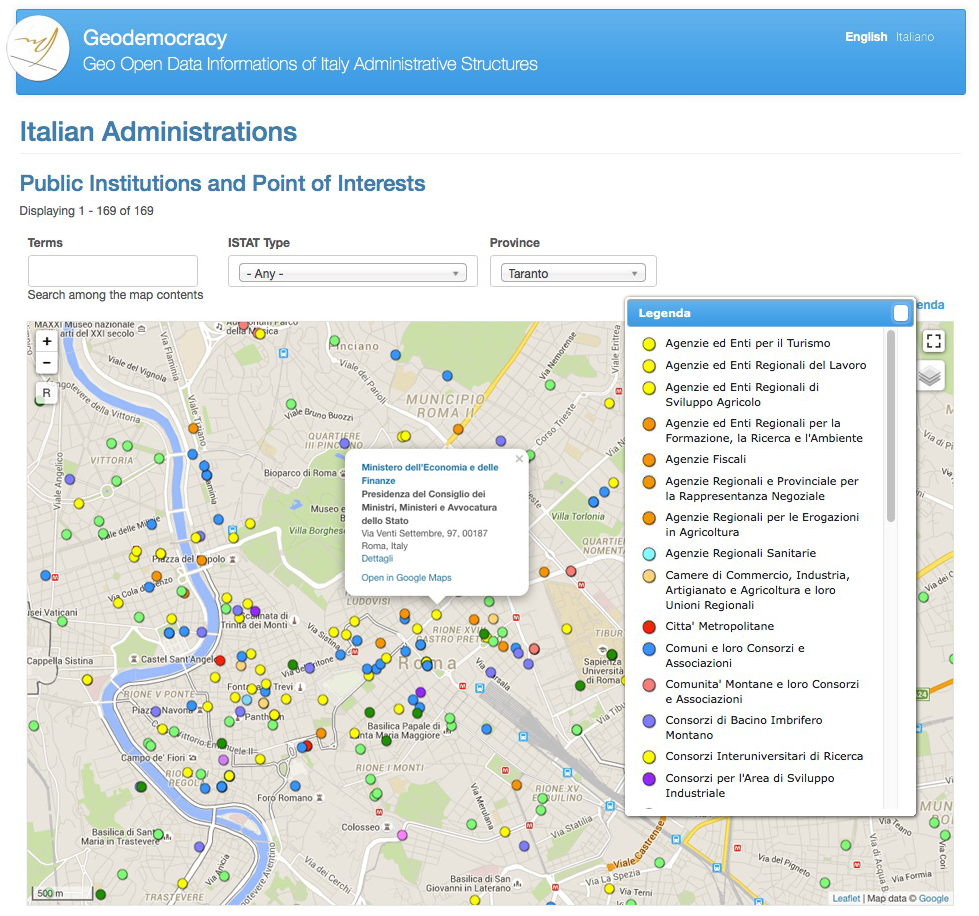Viewport: 979px width, 916px height.
Task: Click dark green marker near Sapienza Università
Action: pos(612,655)
